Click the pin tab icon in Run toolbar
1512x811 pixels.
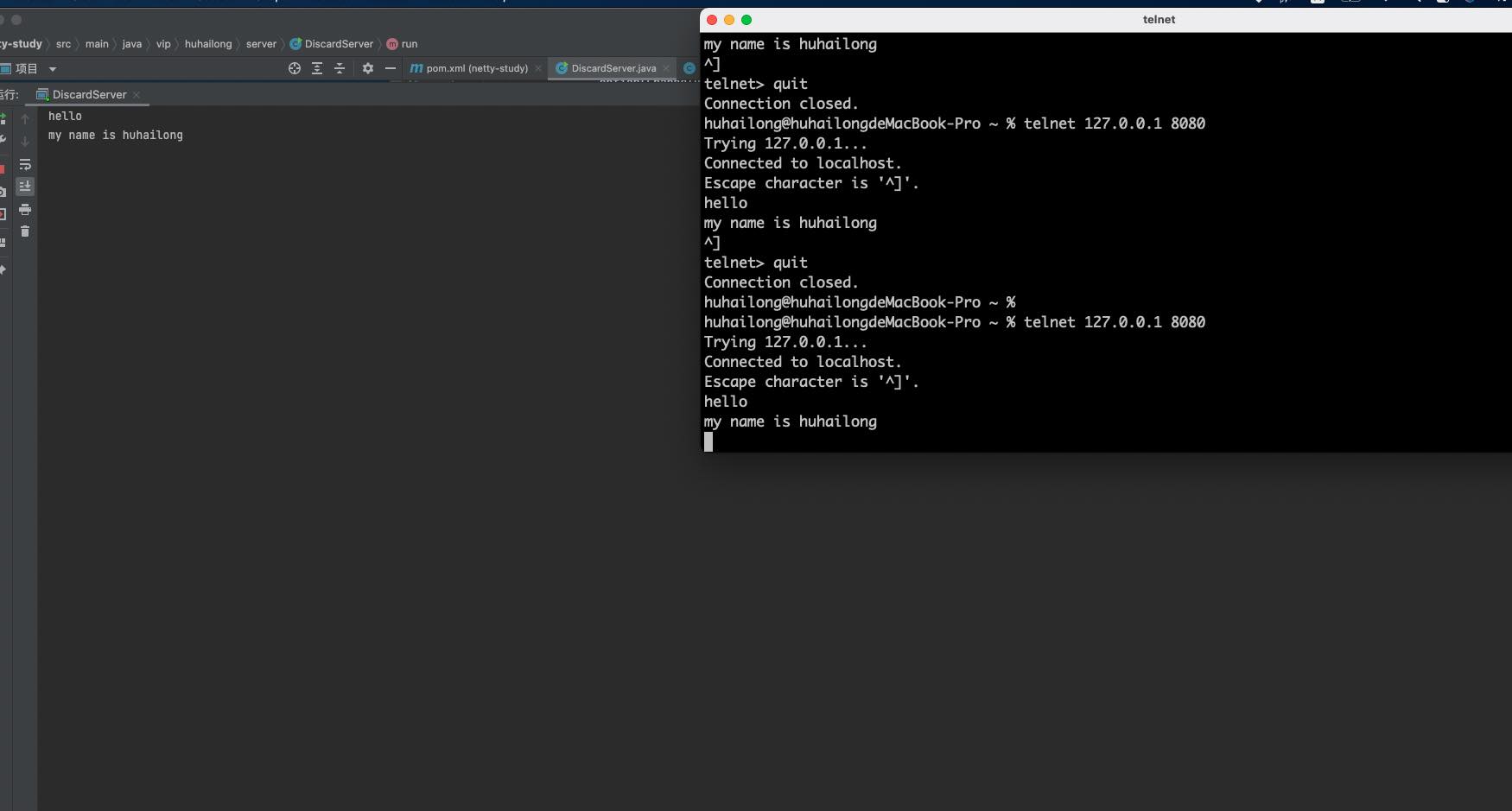click(3, 270)
